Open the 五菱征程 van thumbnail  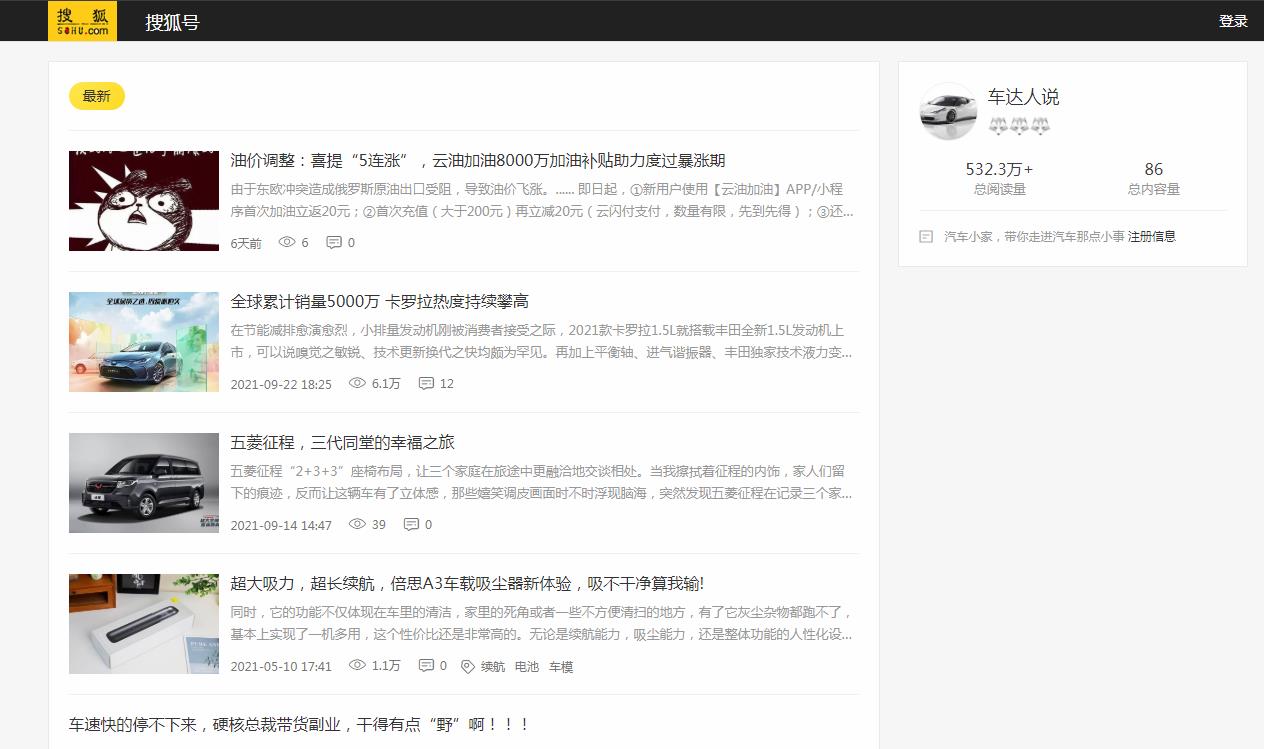144,483
